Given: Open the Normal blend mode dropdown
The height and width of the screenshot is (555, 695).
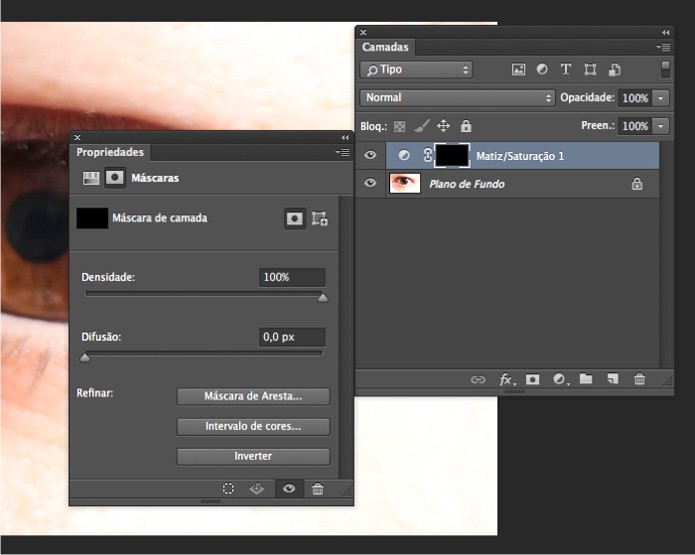Looking at the screenshot, I should point(457,98).
